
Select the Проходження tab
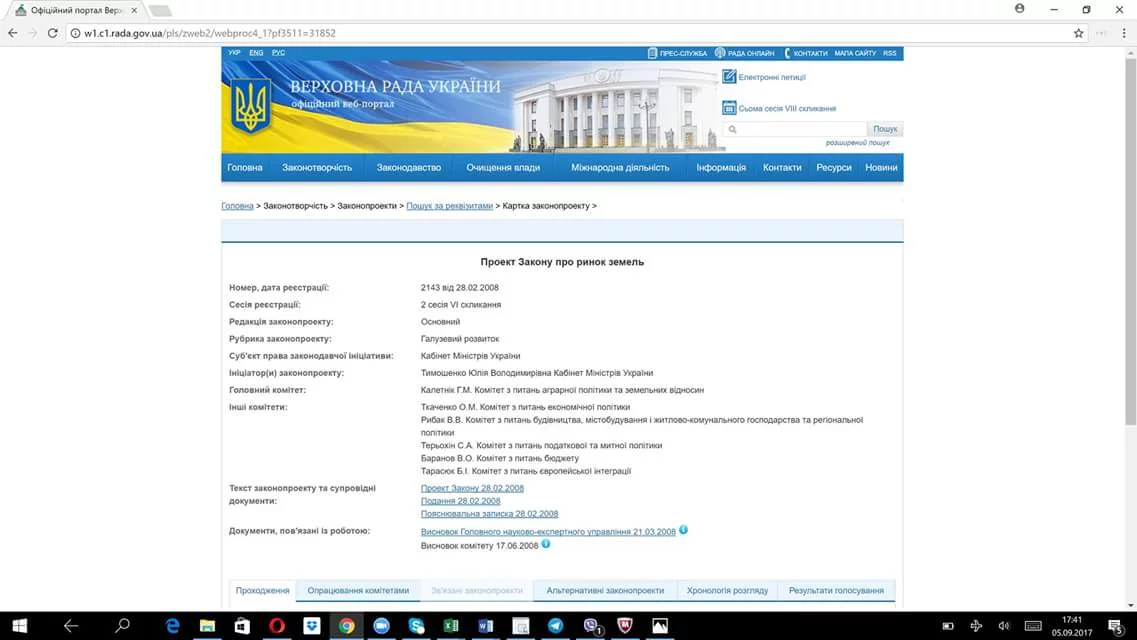pos(262,591)
